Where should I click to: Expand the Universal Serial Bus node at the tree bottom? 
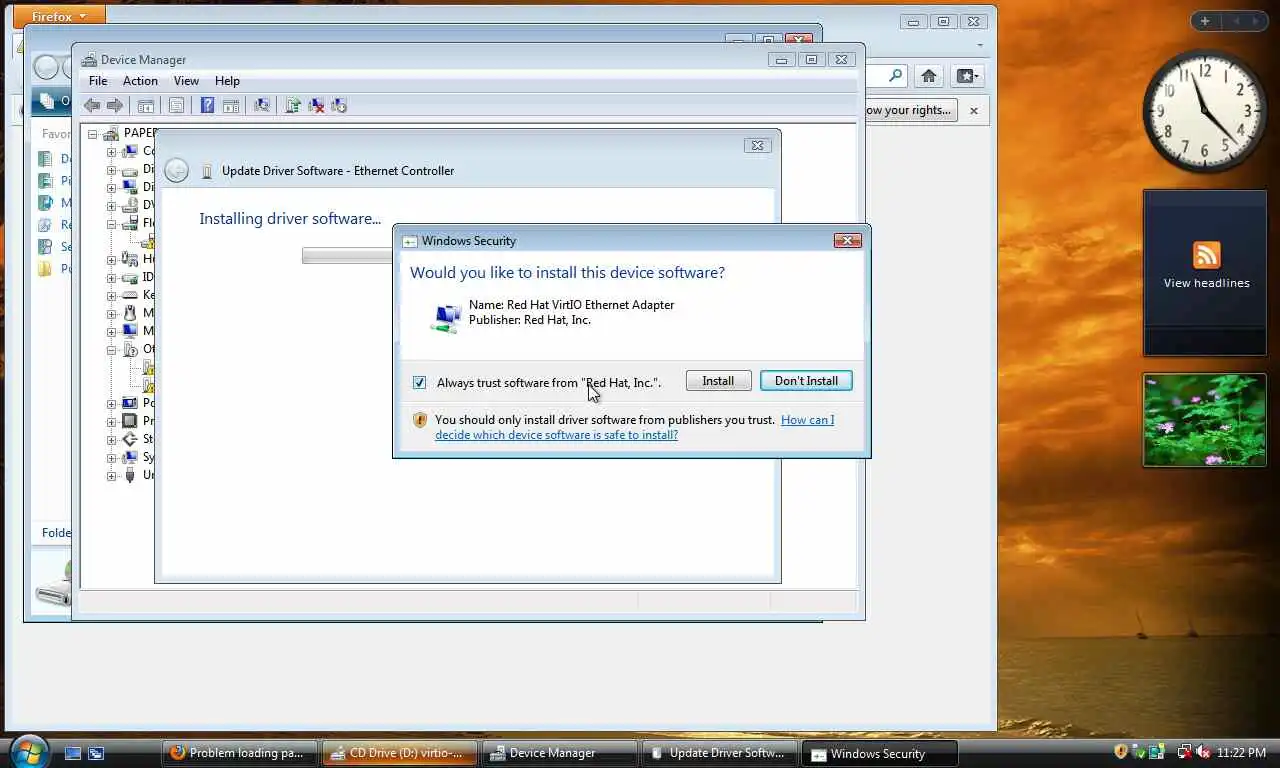click(x=111, y=476)
